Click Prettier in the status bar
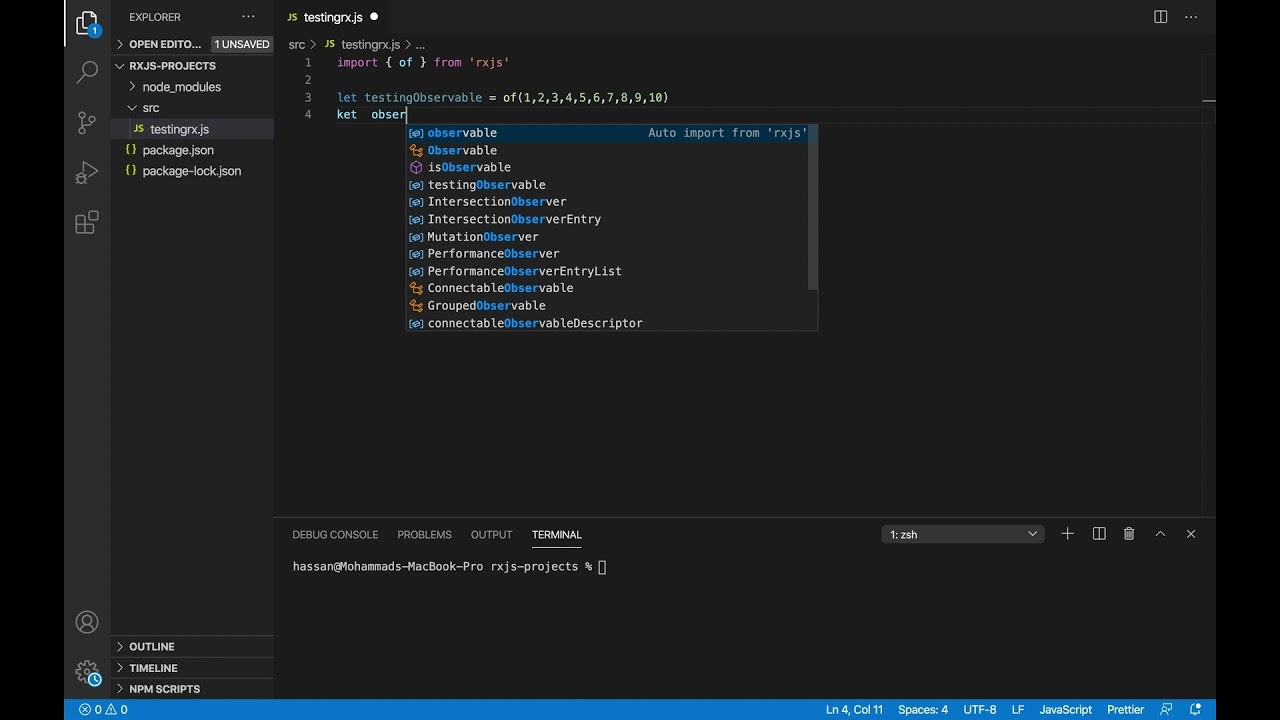 [1125, 710]
